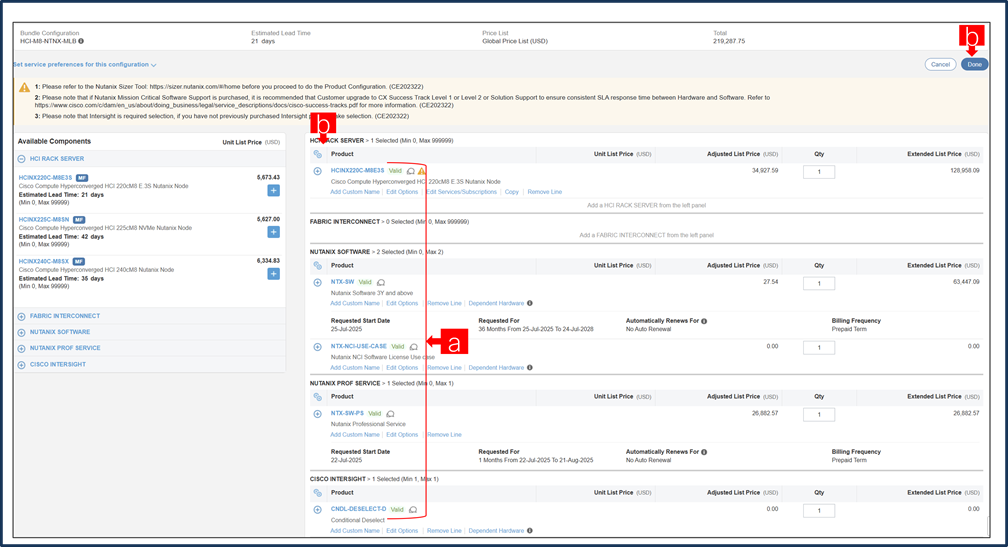Add HCINX225C-M8SN with plus button
This screenshot has height=547, width=1008.
click(273, 232)
